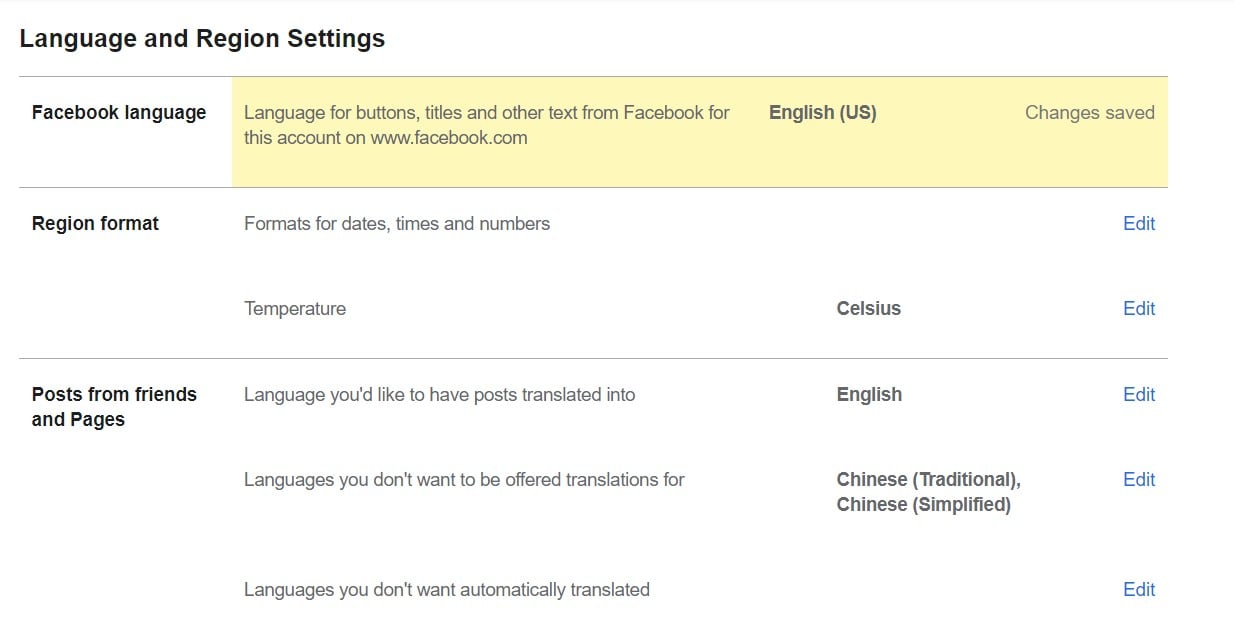Click Languages you don't want automatically translated text
The height and width of the screenshot is (625, 1234).
(447, 590)
